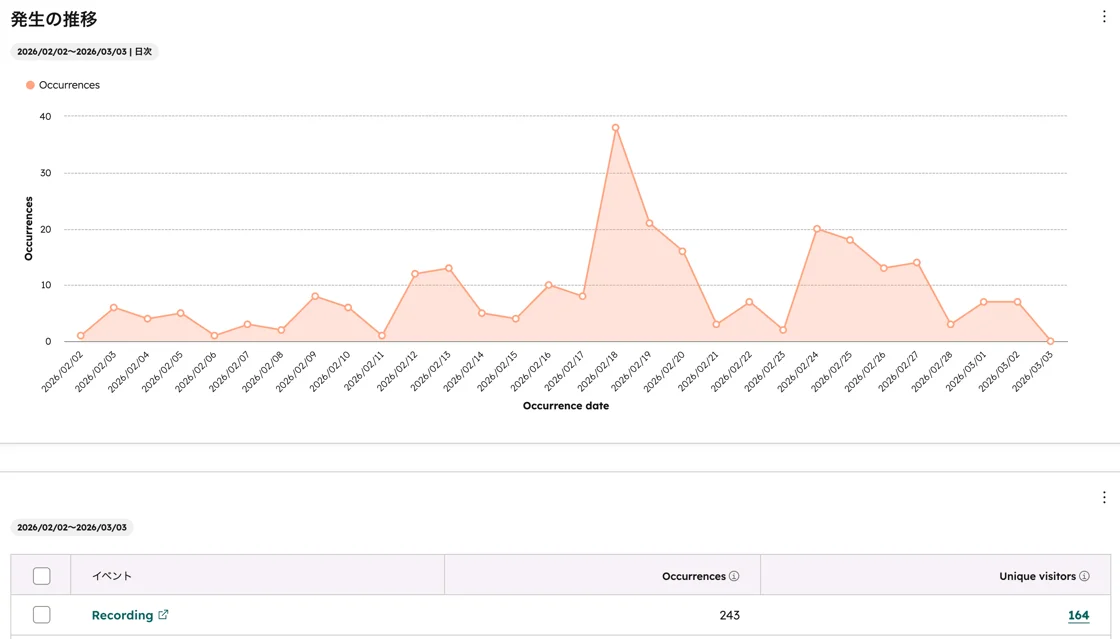The width and height of the screenshot is (1120, 639).
Task: Open the kebab menu for the 発生の推移 chart
Action: tap(1104, 17)
